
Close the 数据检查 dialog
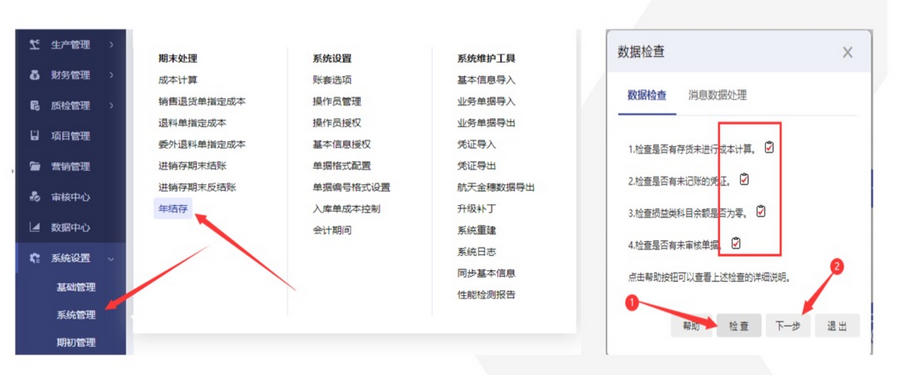[x=847, y=53]
